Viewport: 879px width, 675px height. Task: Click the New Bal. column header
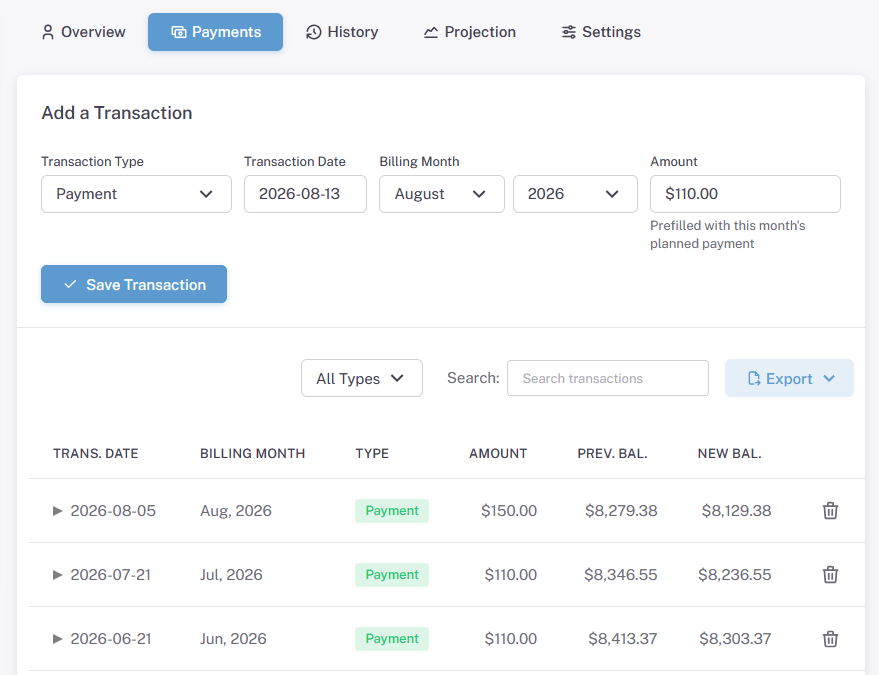coord(729,454)
